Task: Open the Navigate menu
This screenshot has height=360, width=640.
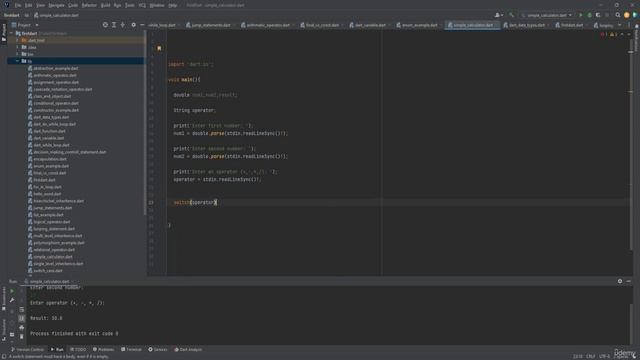Action: click(56, 5)
